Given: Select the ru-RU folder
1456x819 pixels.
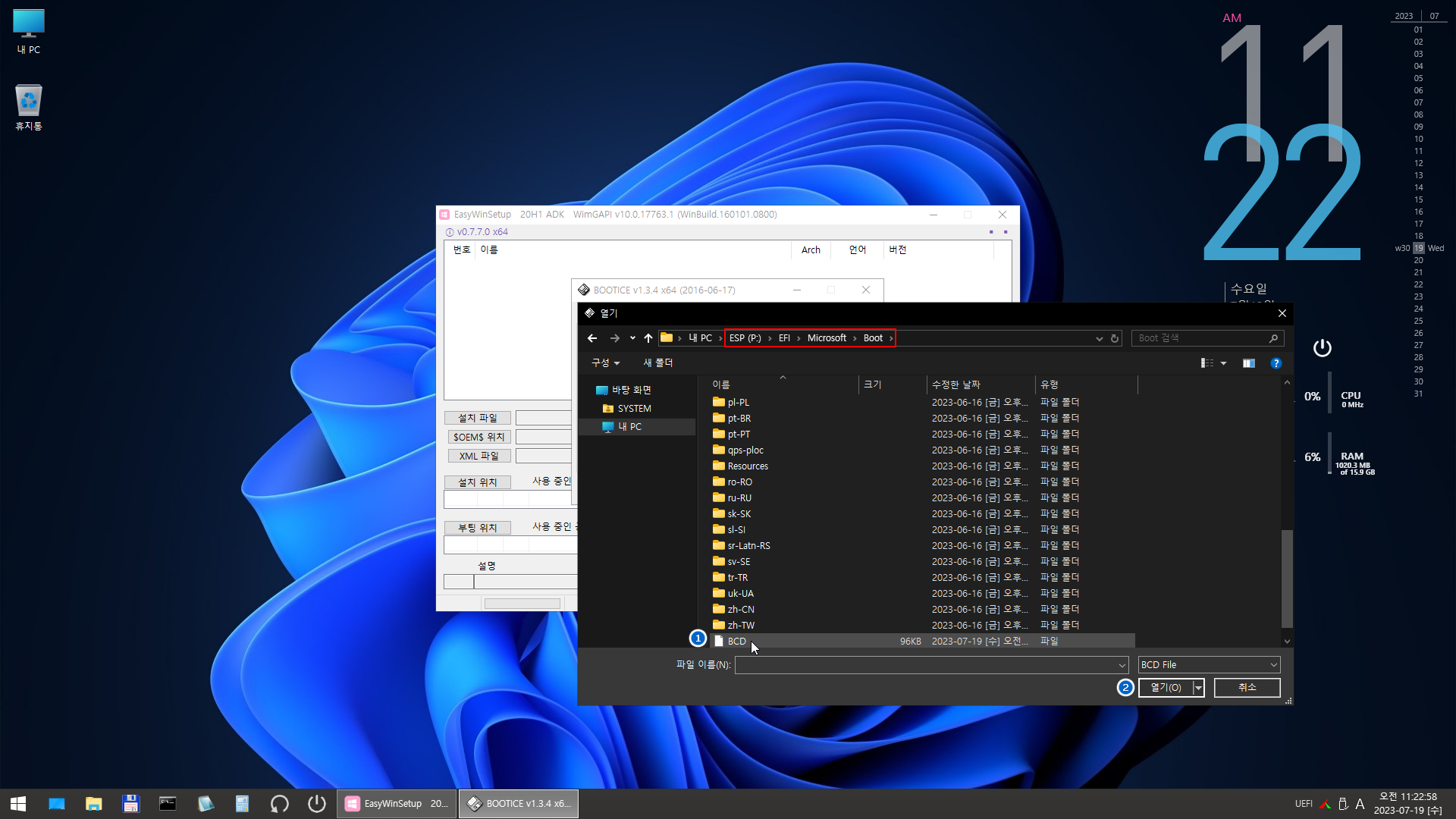Looking at the screenshot, I should (x=921, y=498).
